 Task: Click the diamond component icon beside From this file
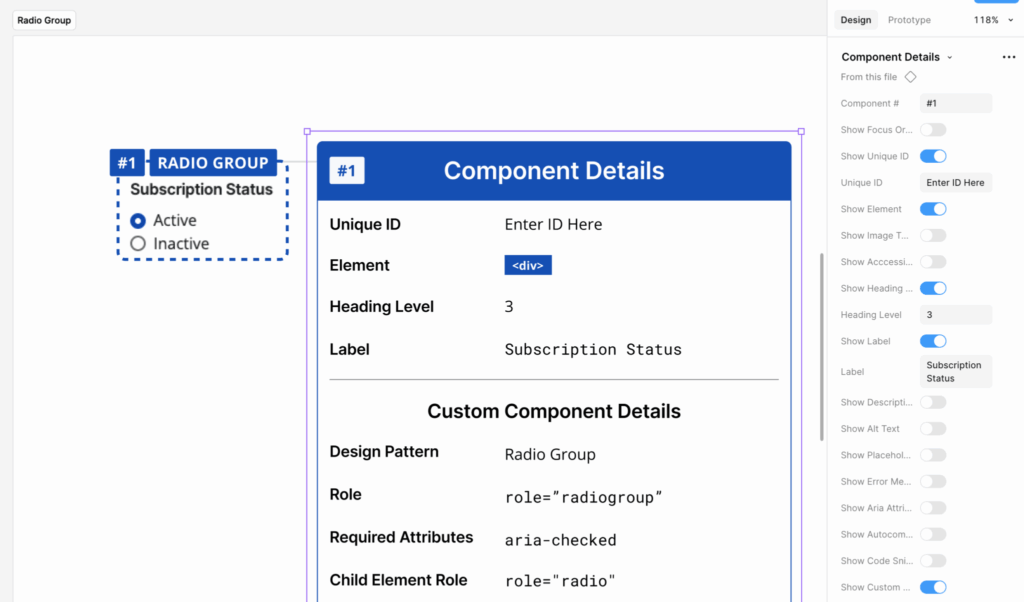(x=911, y=76)
